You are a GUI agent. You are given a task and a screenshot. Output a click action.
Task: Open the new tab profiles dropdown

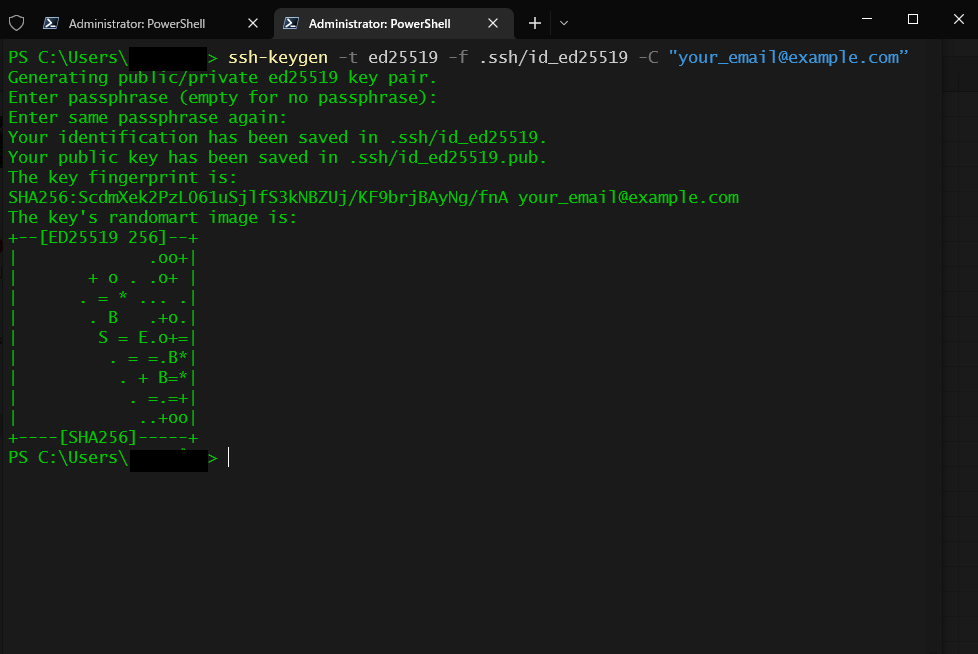coord(564,23)
